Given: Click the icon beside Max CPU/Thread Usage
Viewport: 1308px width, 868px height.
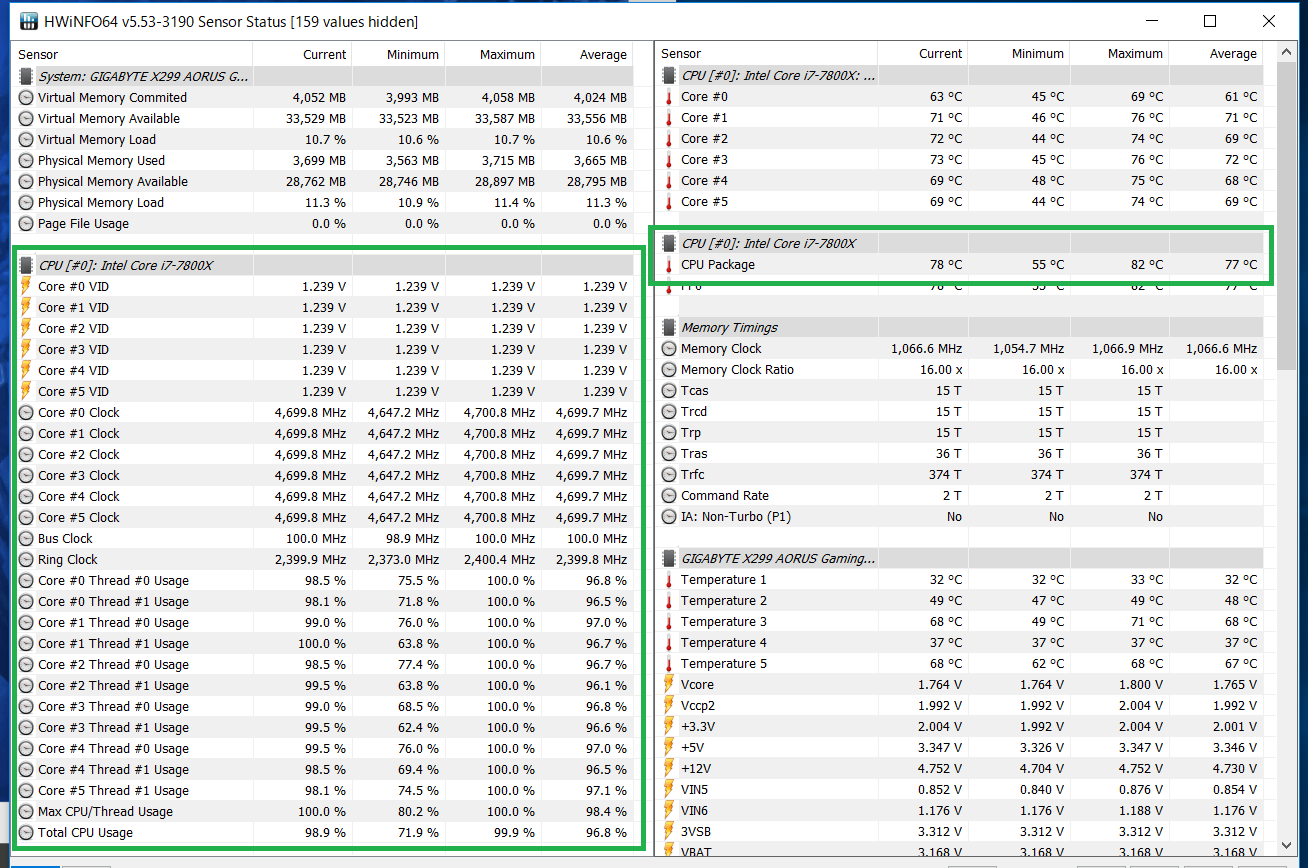Looking at the screenshot, I should coord(26,811).
